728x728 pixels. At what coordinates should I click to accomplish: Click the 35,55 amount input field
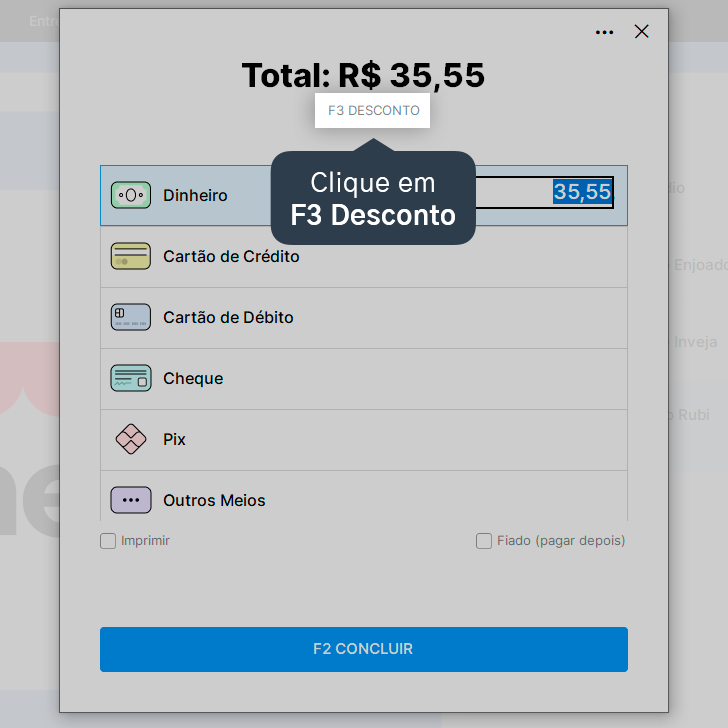click(544, 192)
